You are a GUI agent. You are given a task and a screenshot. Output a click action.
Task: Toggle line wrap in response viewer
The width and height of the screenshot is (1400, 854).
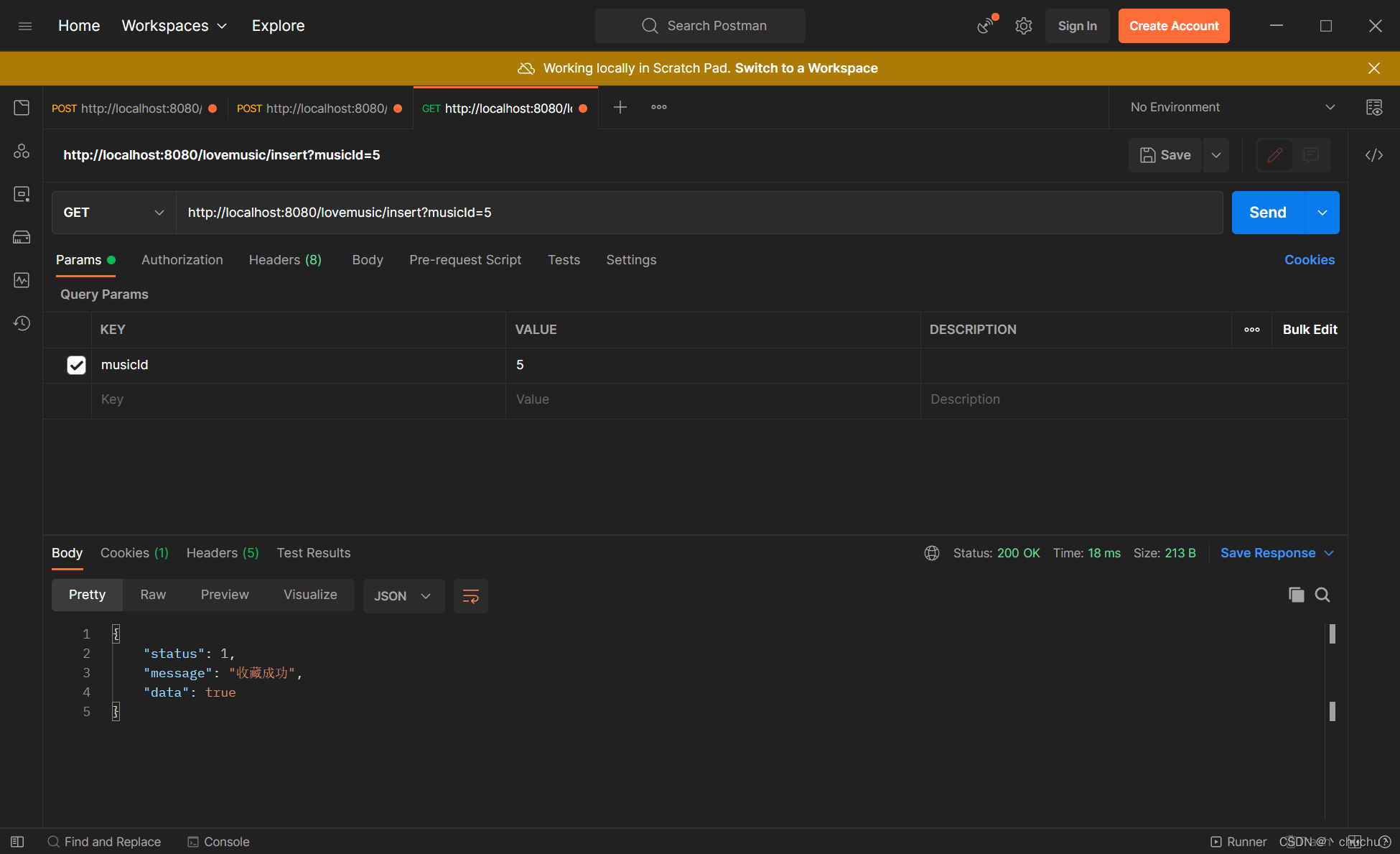click(x=471, y=596)
